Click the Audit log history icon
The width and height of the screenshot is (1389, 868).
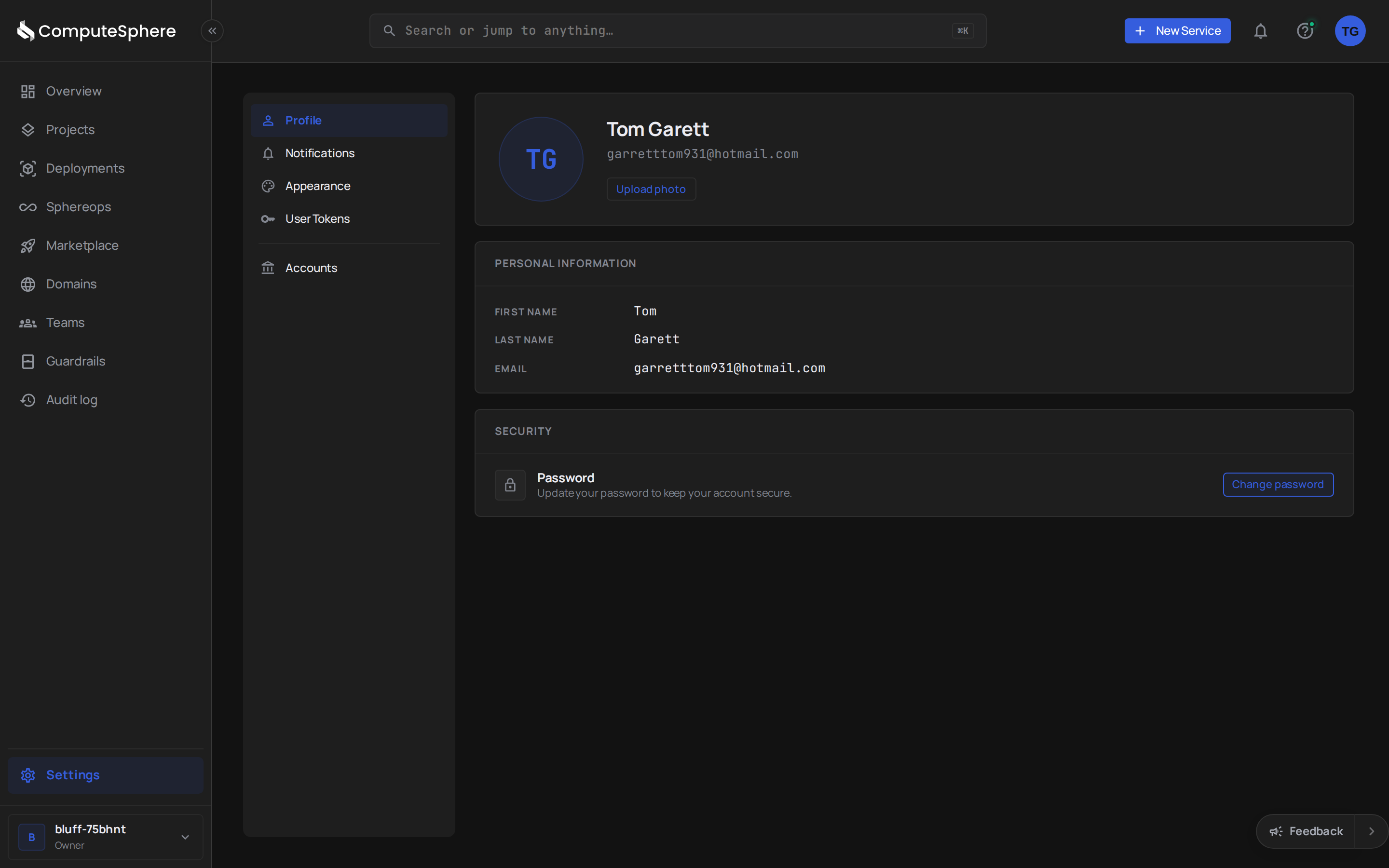click(x=28, y=400)
